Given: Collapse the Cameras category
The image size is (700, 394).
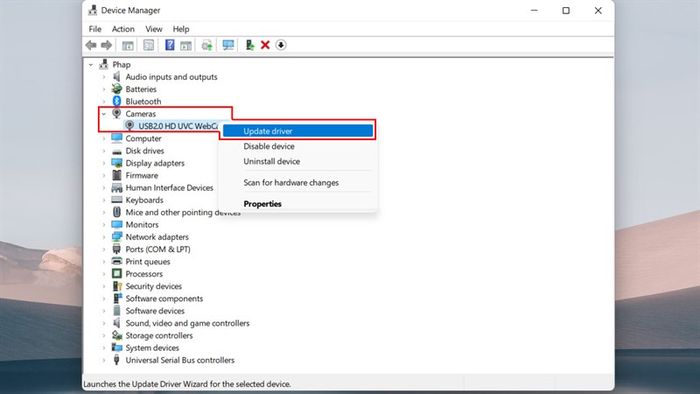Looking at the screenshot, I should coord(104,114).
